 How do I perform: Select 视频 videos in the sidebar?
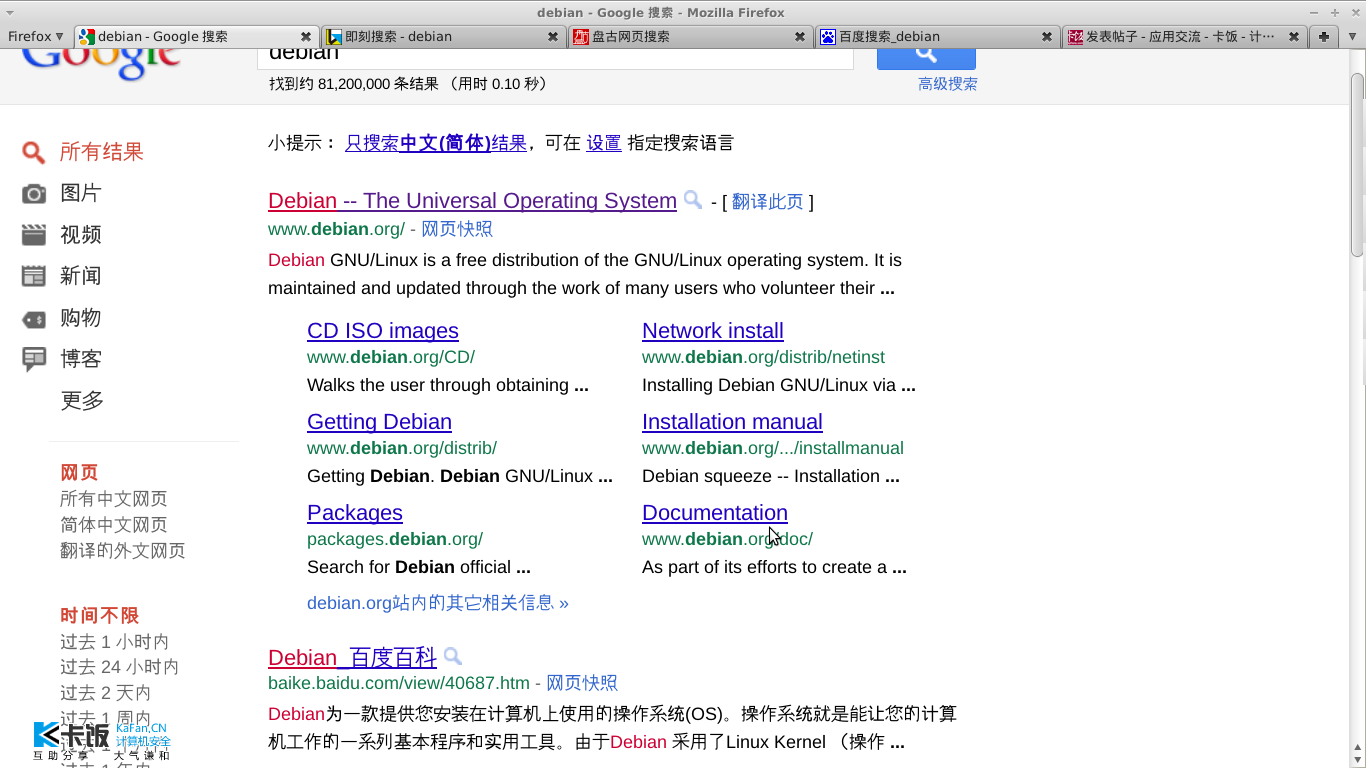[81, 235]
